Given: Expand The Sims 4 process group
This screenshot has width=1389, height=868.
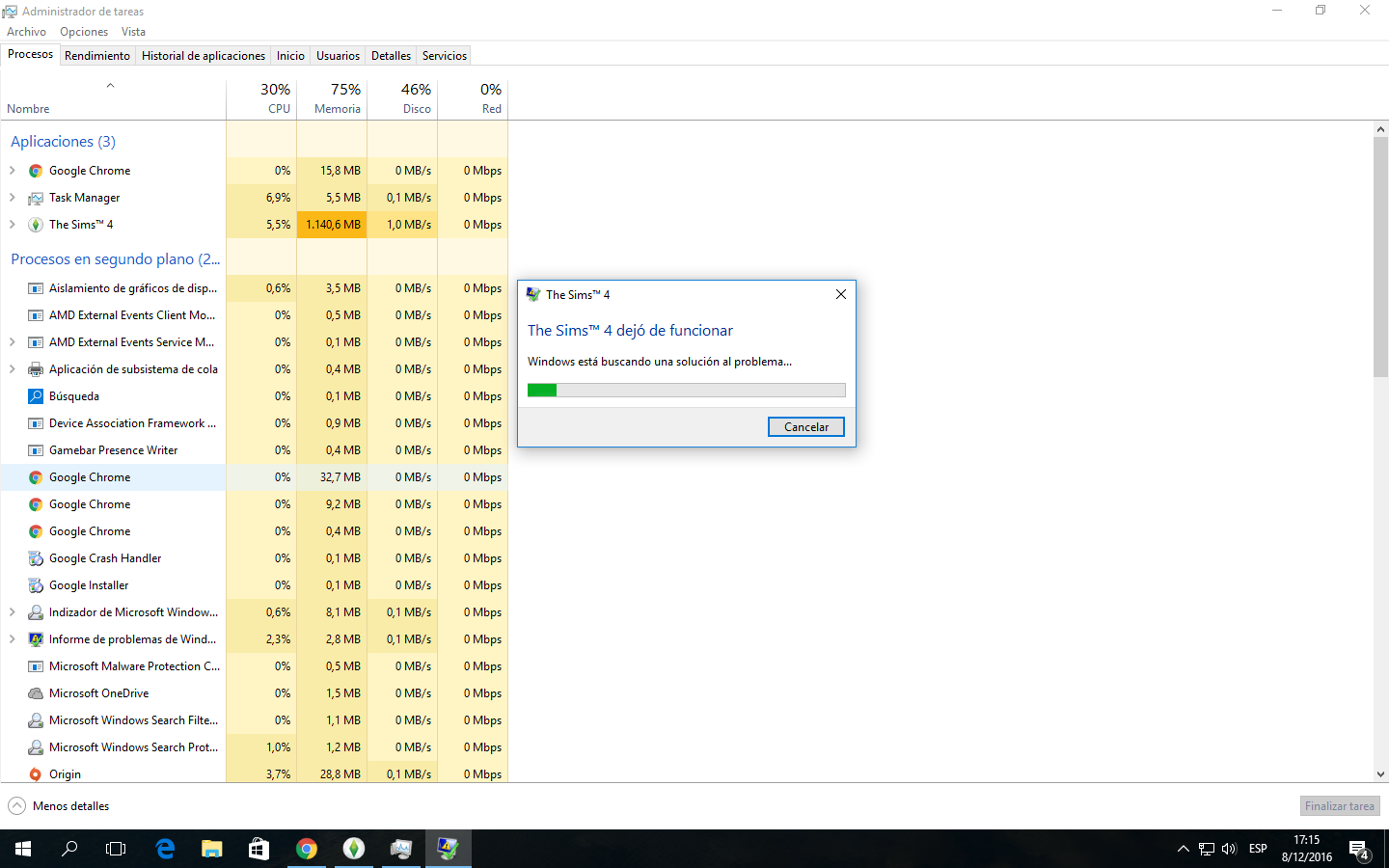Looking at the screenshot, I should pyautogui.click(x=12, y=225).
